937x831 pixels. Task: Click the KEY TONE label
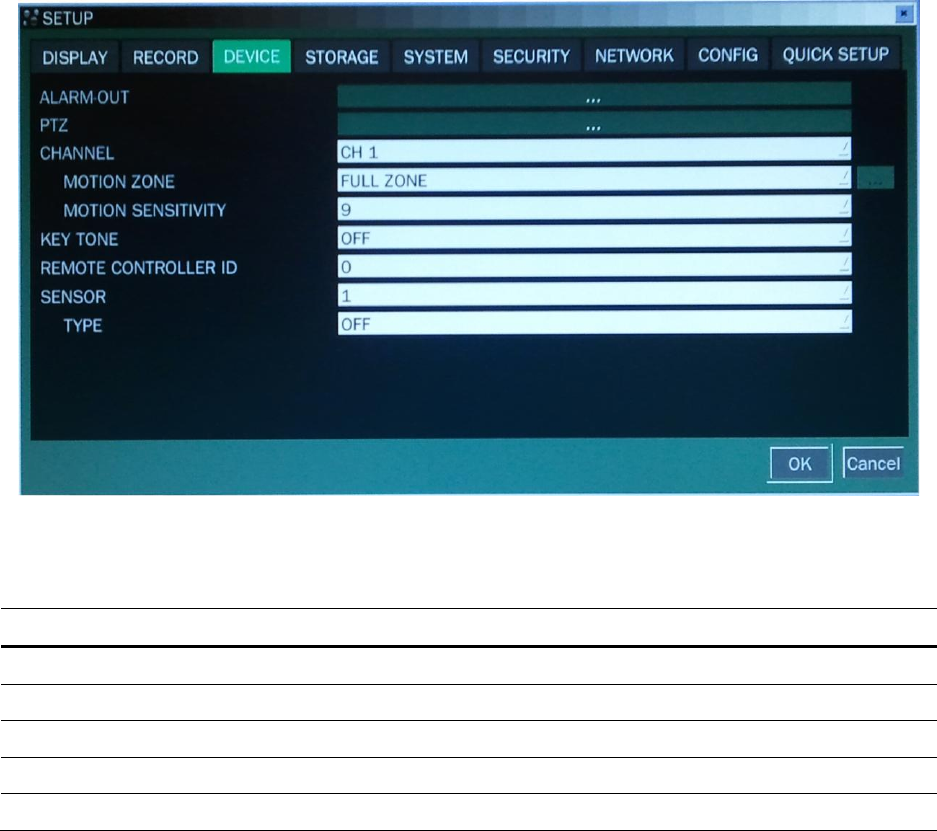(79, 240)
